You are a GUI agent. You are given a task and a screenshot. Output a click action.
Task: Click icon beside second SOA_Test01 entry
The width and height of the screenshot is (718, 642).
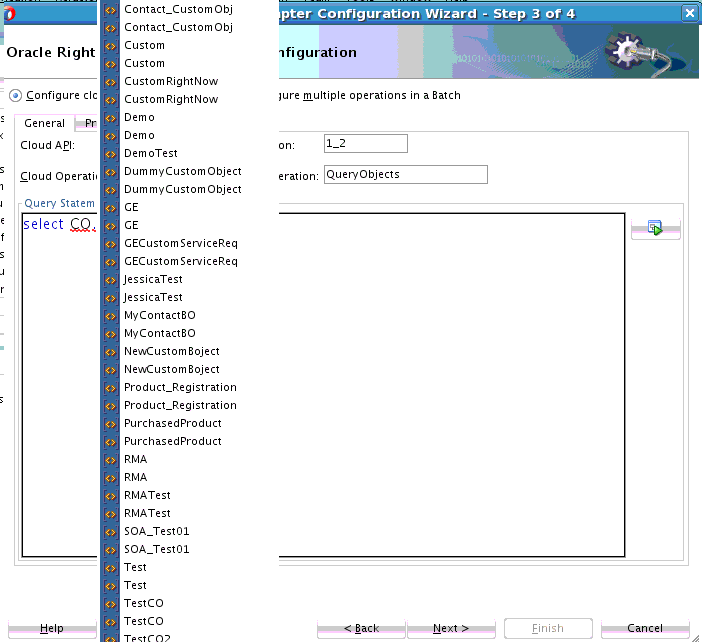[x=111, y=550]
